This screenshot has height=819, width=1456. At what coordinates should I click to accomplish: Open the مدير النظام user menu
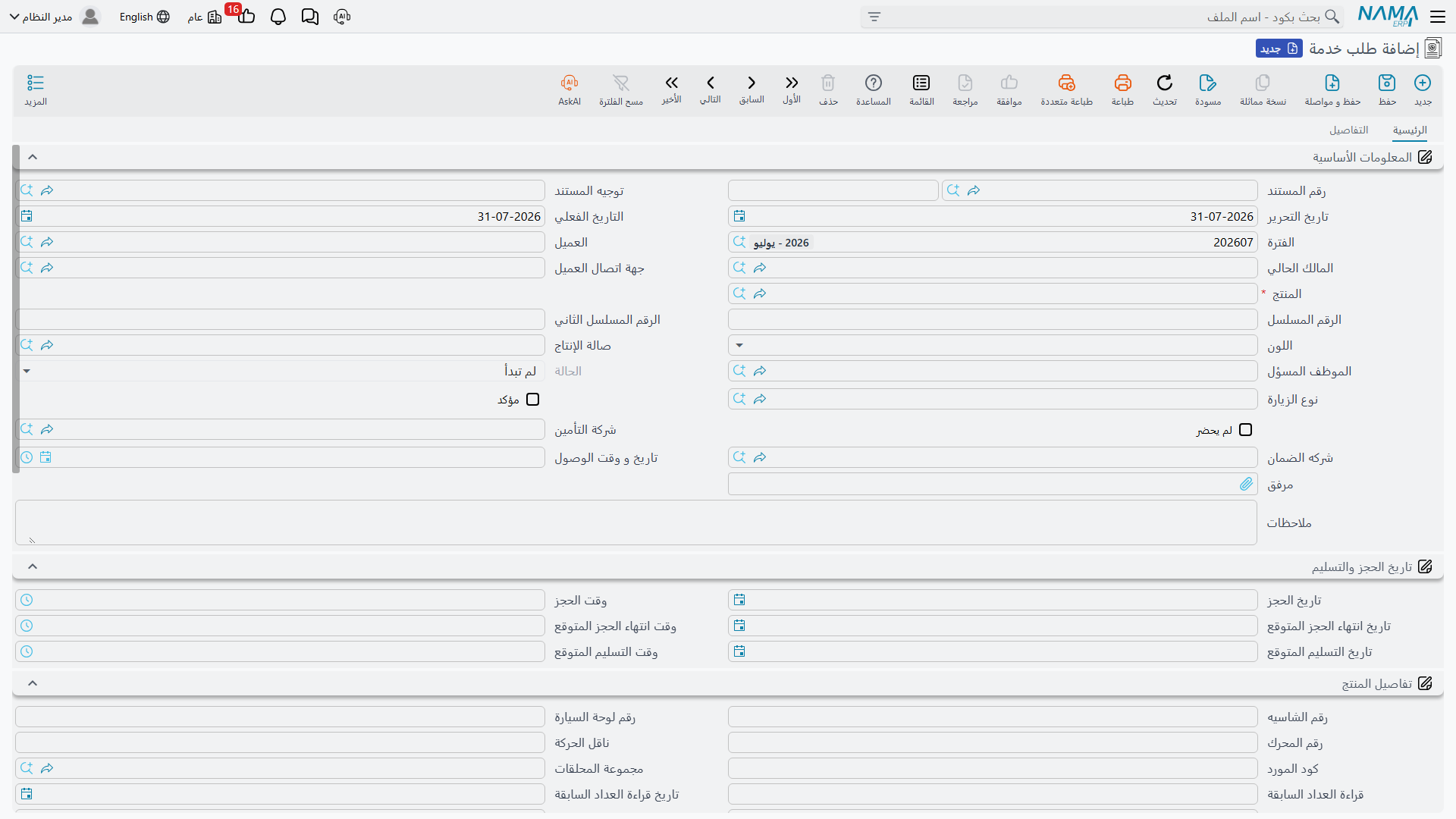tap(55, 17)
